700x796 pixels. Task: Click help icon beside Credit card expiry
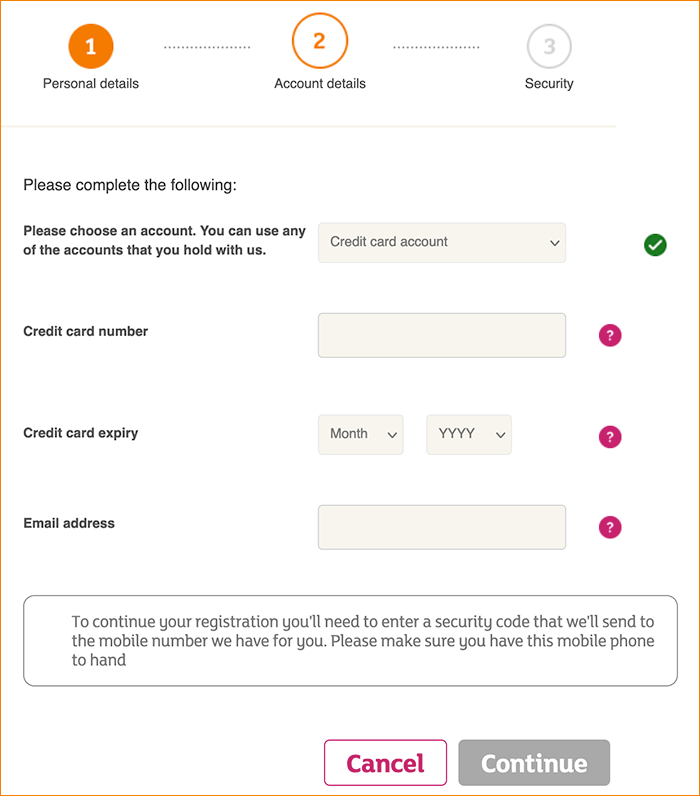coord(610,437)
